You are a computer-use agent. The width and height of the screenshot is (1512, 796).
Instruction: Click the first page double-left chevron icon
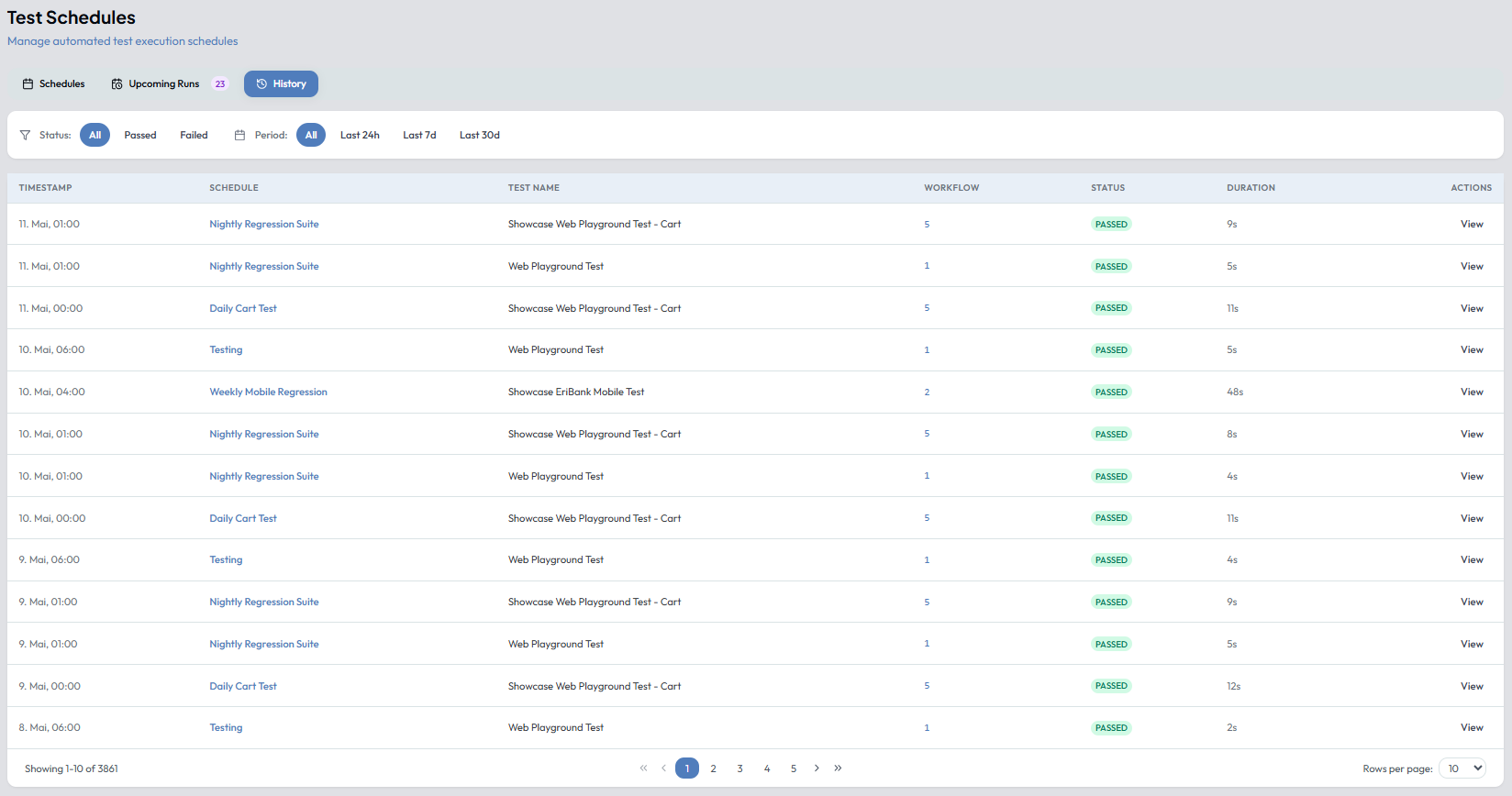pos(643,768)
